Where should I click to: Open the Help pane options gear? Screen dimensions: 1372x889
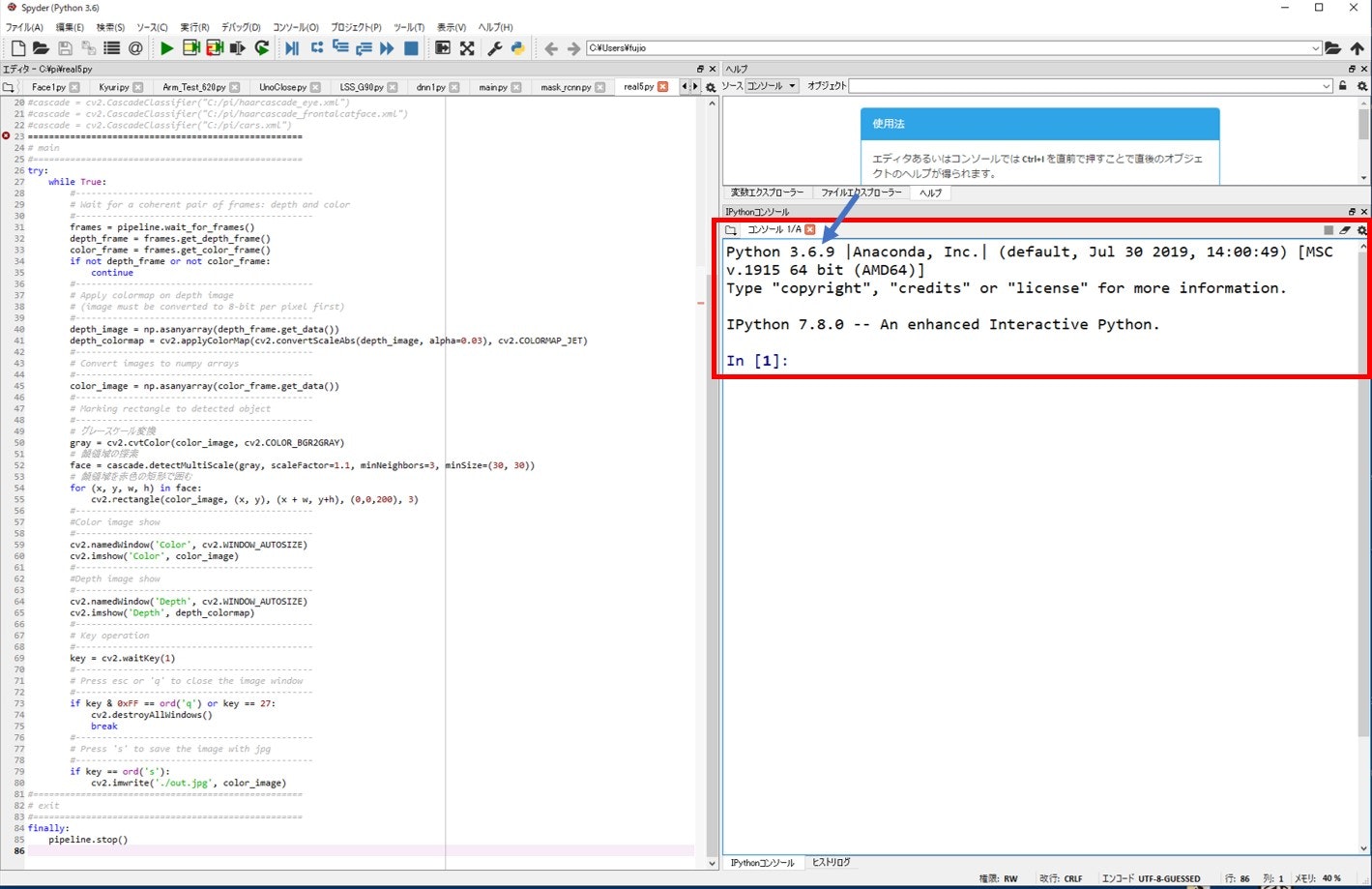click(x=1362, y=86)
